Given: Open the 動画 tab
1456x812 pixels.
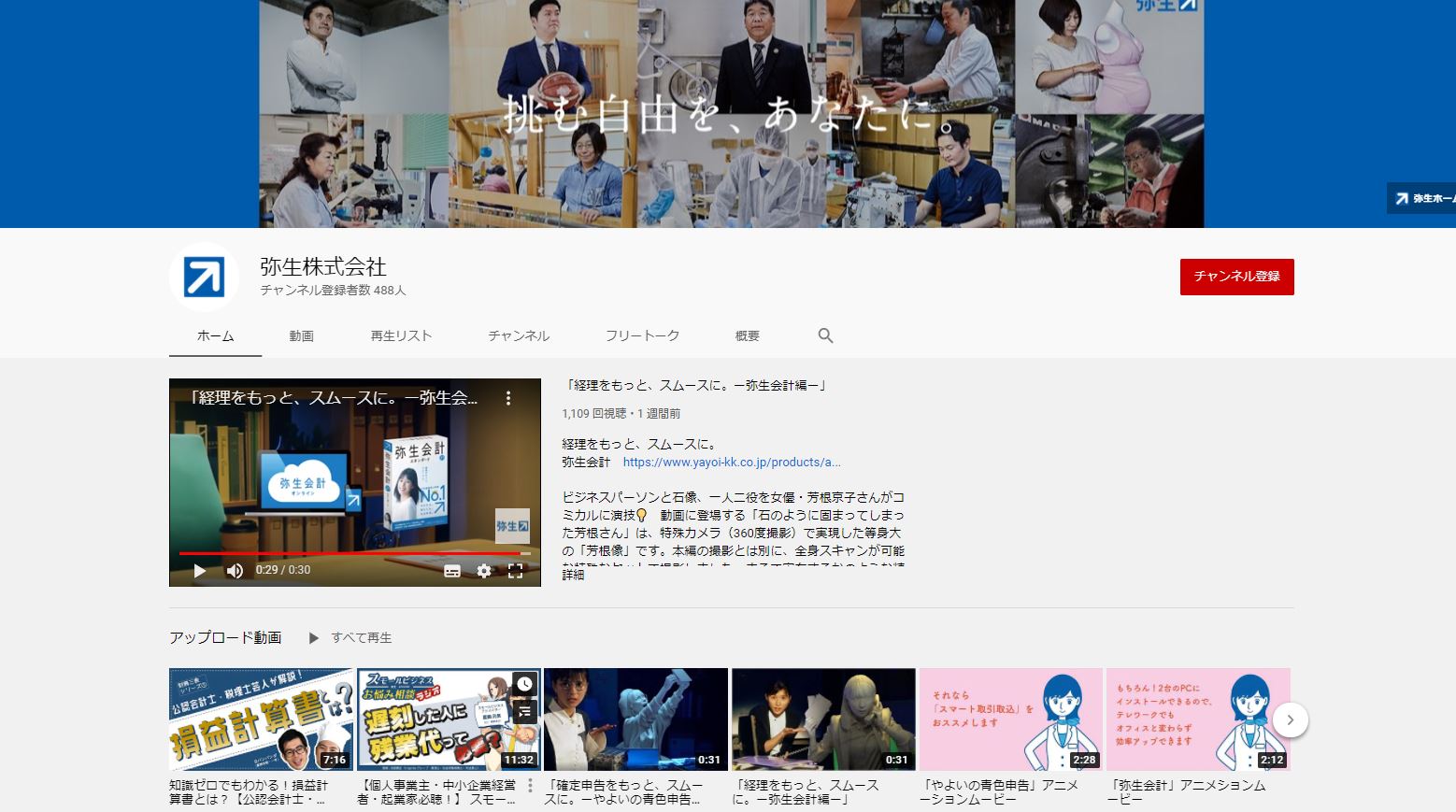Looking at the screenshot, I should pos(301,335).
